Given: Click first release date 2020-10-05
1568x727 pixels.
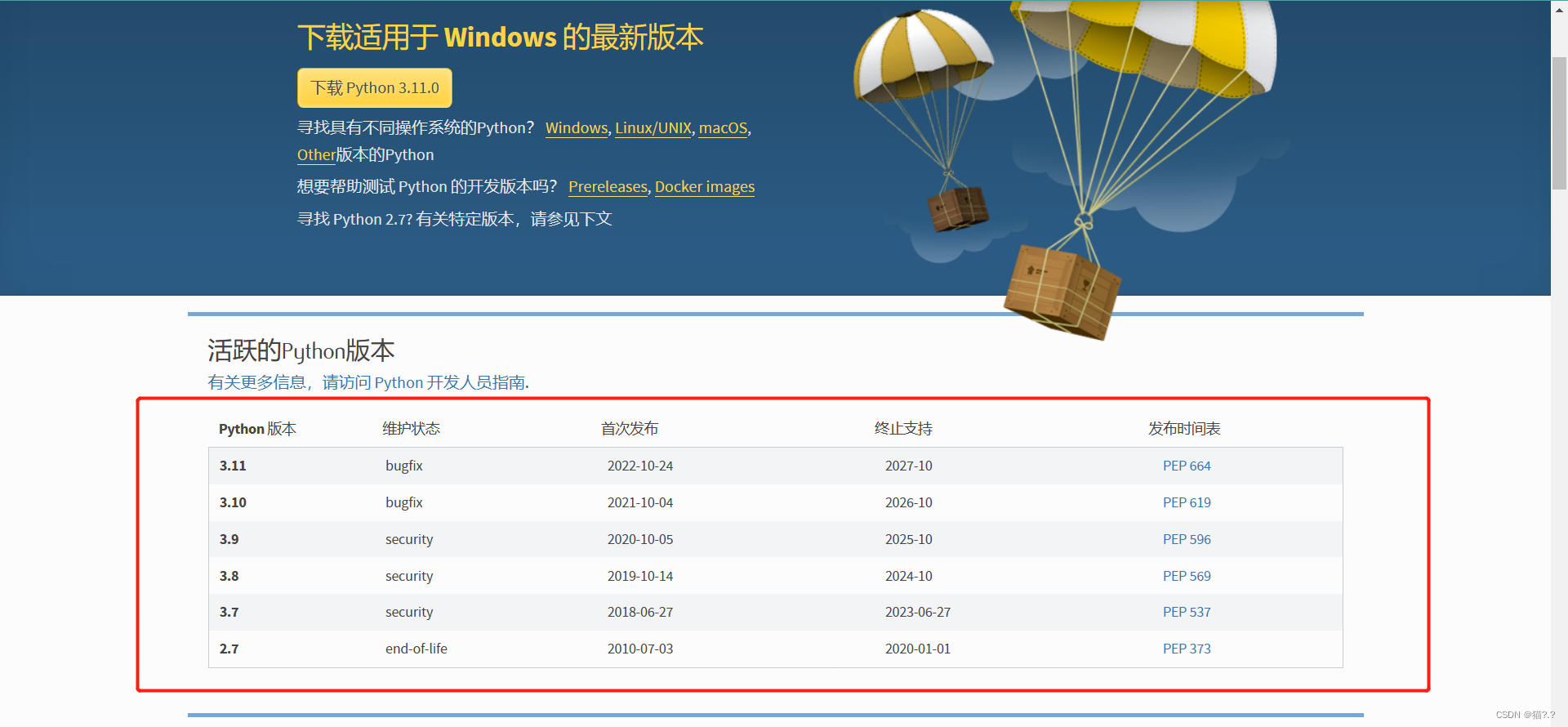Looking at the screenshot, I should click(640, 539).
